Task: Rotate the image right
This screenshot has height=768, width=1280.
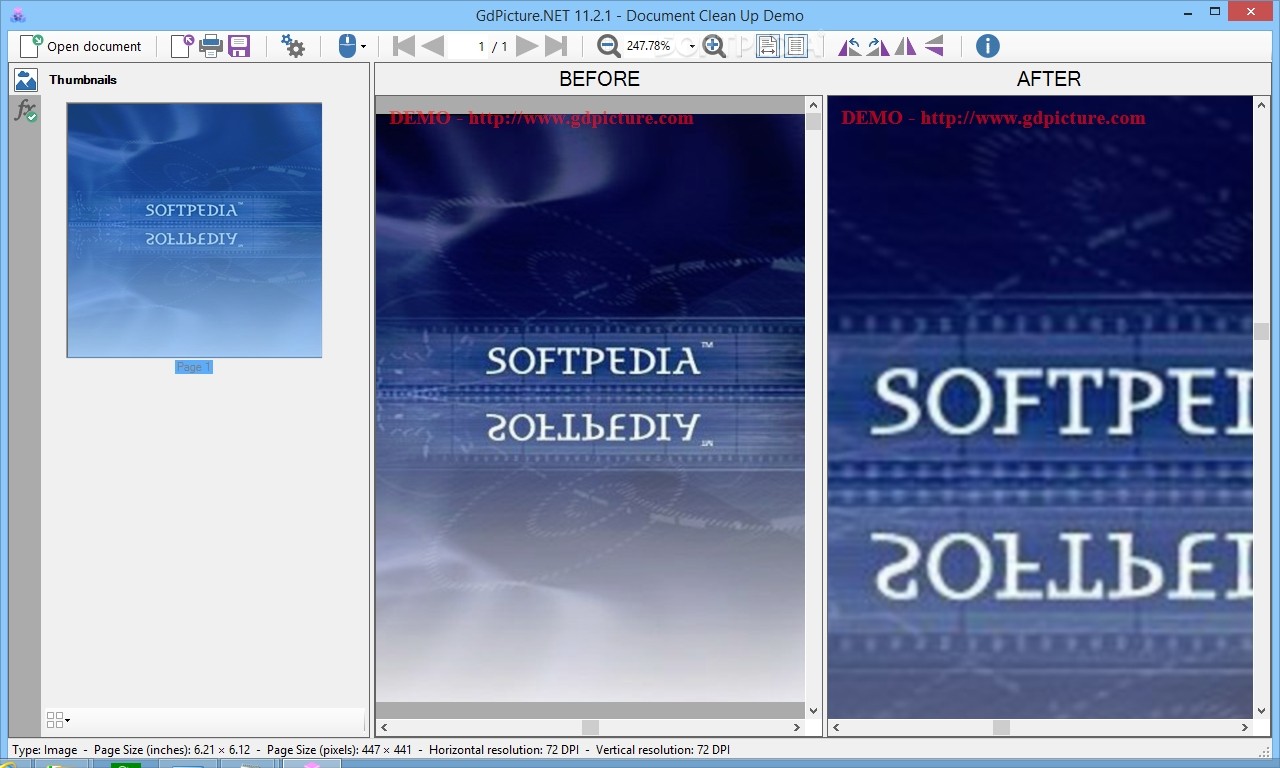Action: [x=877, y=46]
